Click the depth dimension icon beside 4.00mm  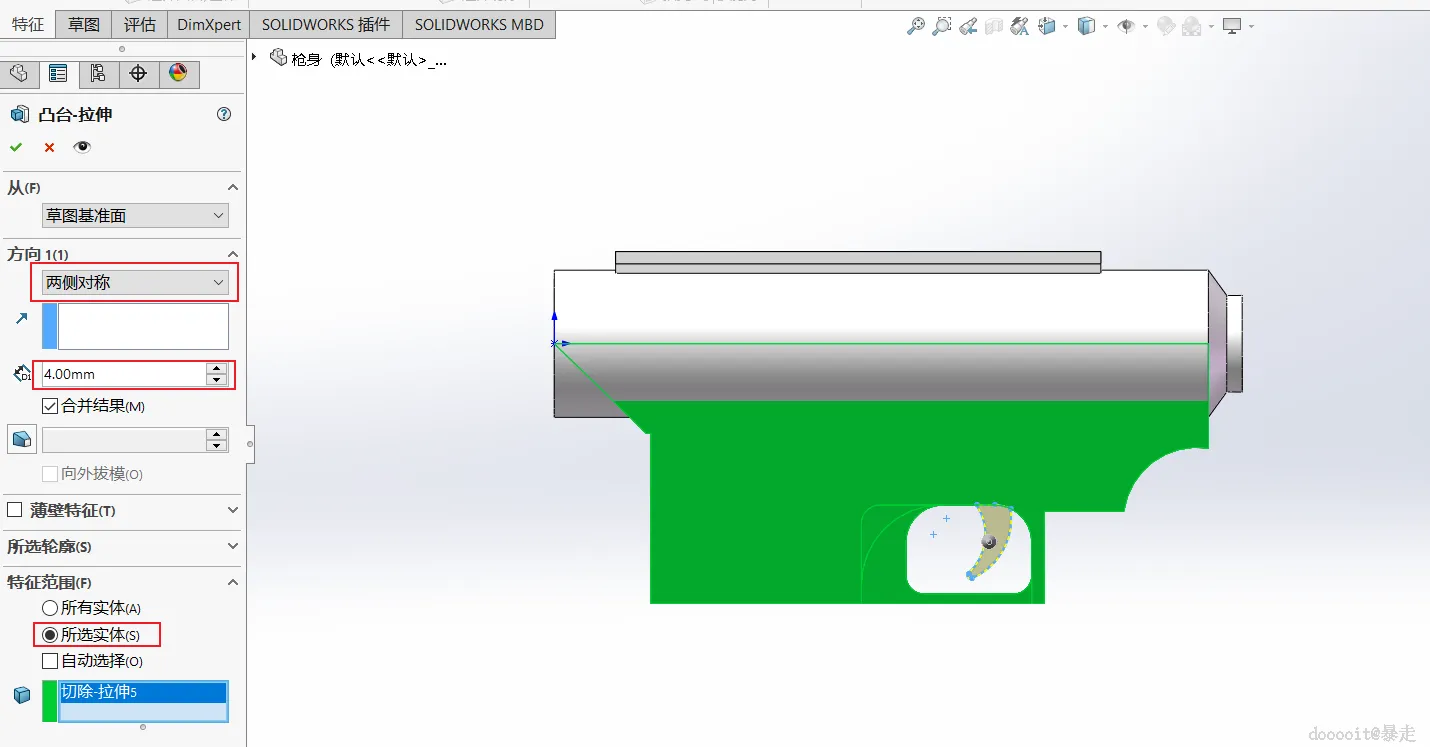22,374
